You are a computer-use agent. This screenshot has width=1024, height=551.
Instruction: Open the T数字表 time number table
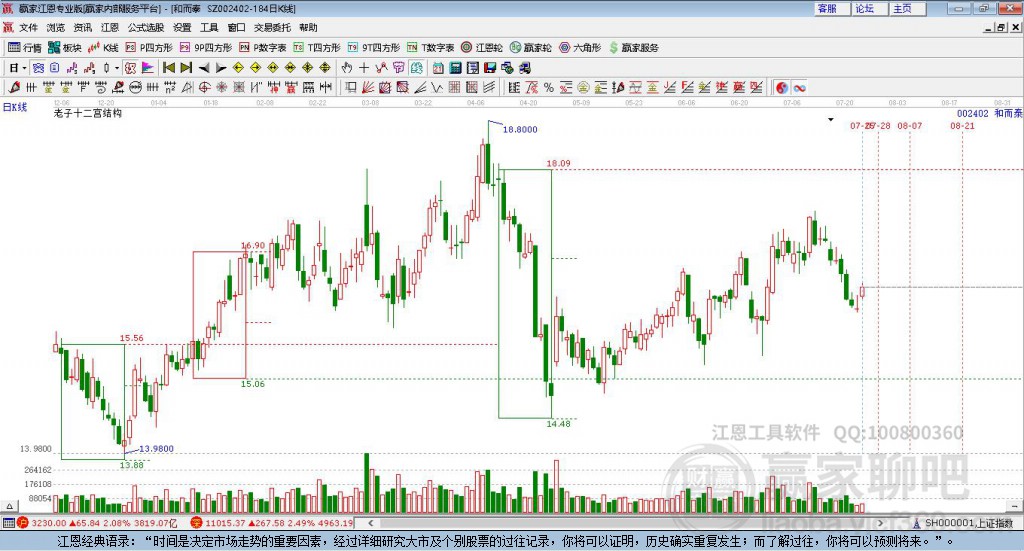[x=430, y=48]
